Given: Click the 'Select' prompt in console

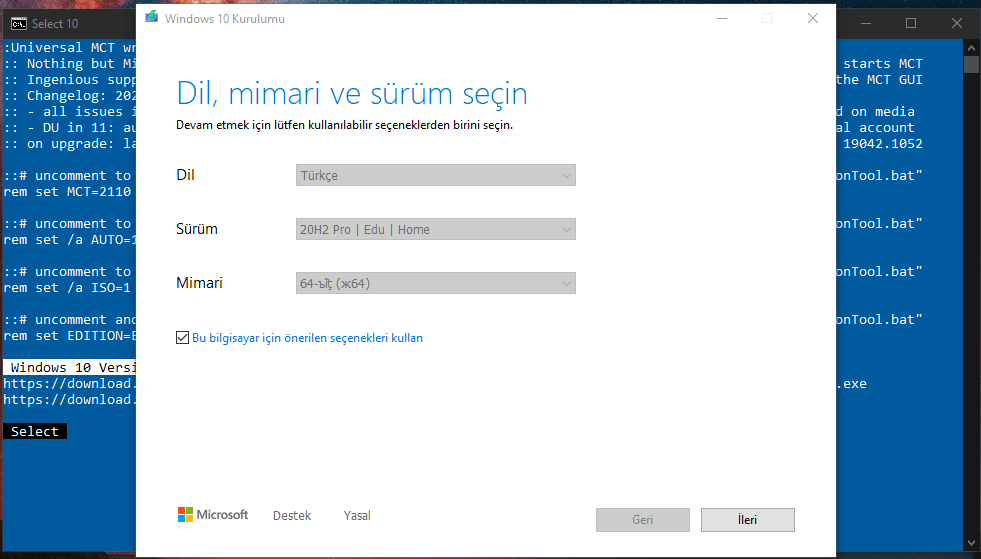Looking at the screenshot, I should [x=34, y=431].
